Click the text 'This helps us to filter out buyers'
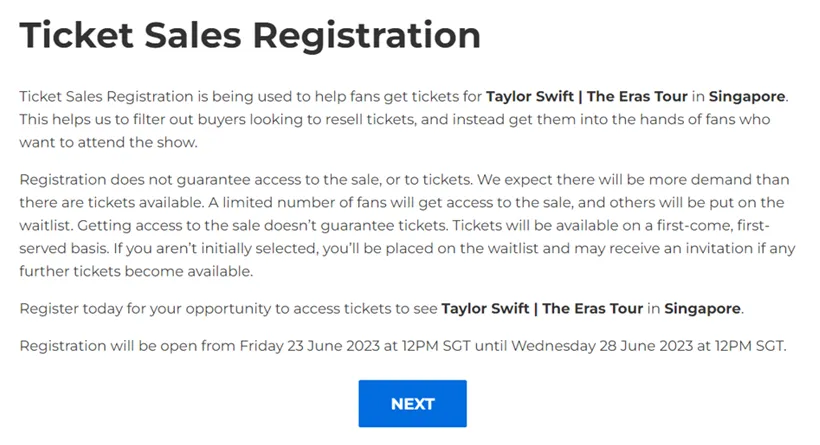820x445 pixels. click(133, 120)
